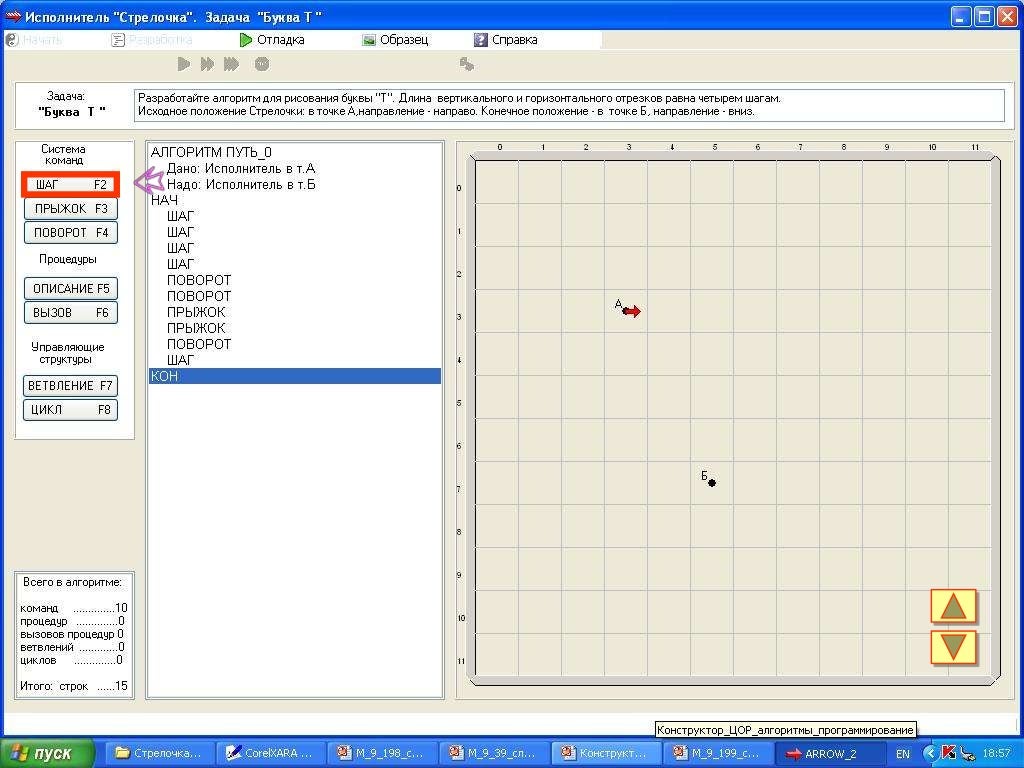Click the double-arrow fast run icon
Image resolution: width=1024 pixels, height=768 pixels.
[x=207, y=64]
